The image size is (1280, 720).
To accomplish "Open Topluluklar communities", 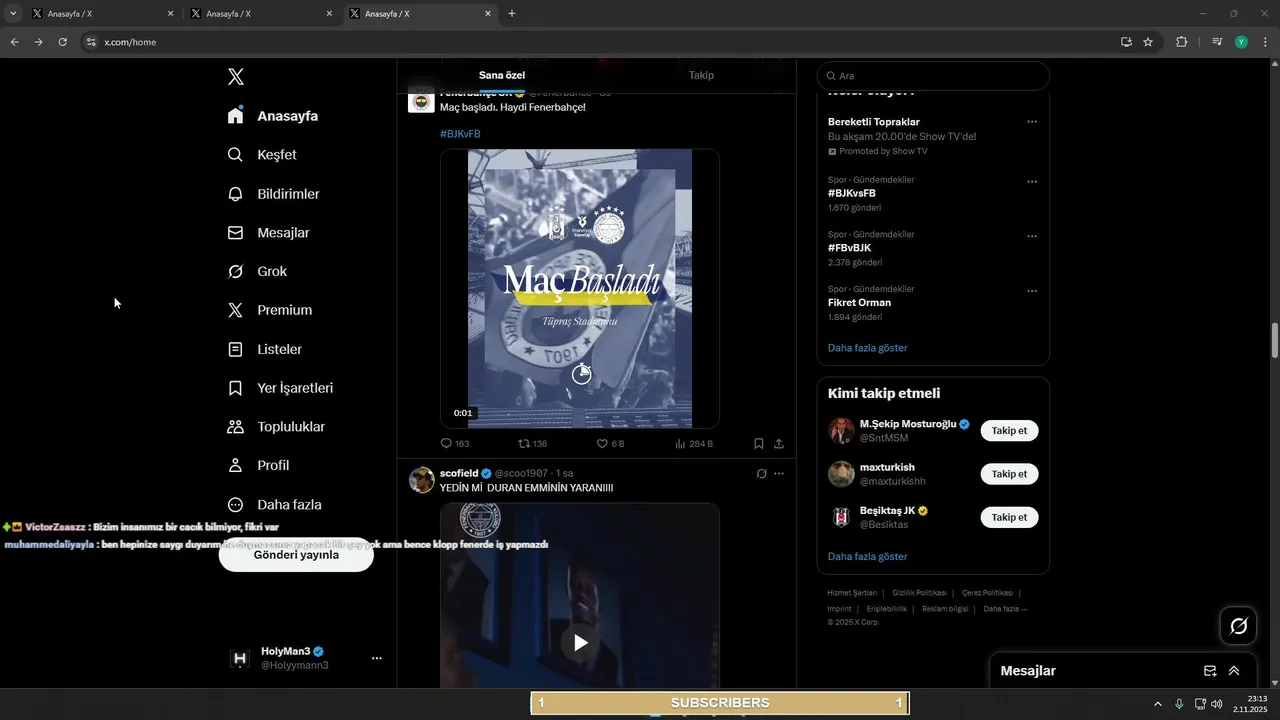I will (277, 427).
